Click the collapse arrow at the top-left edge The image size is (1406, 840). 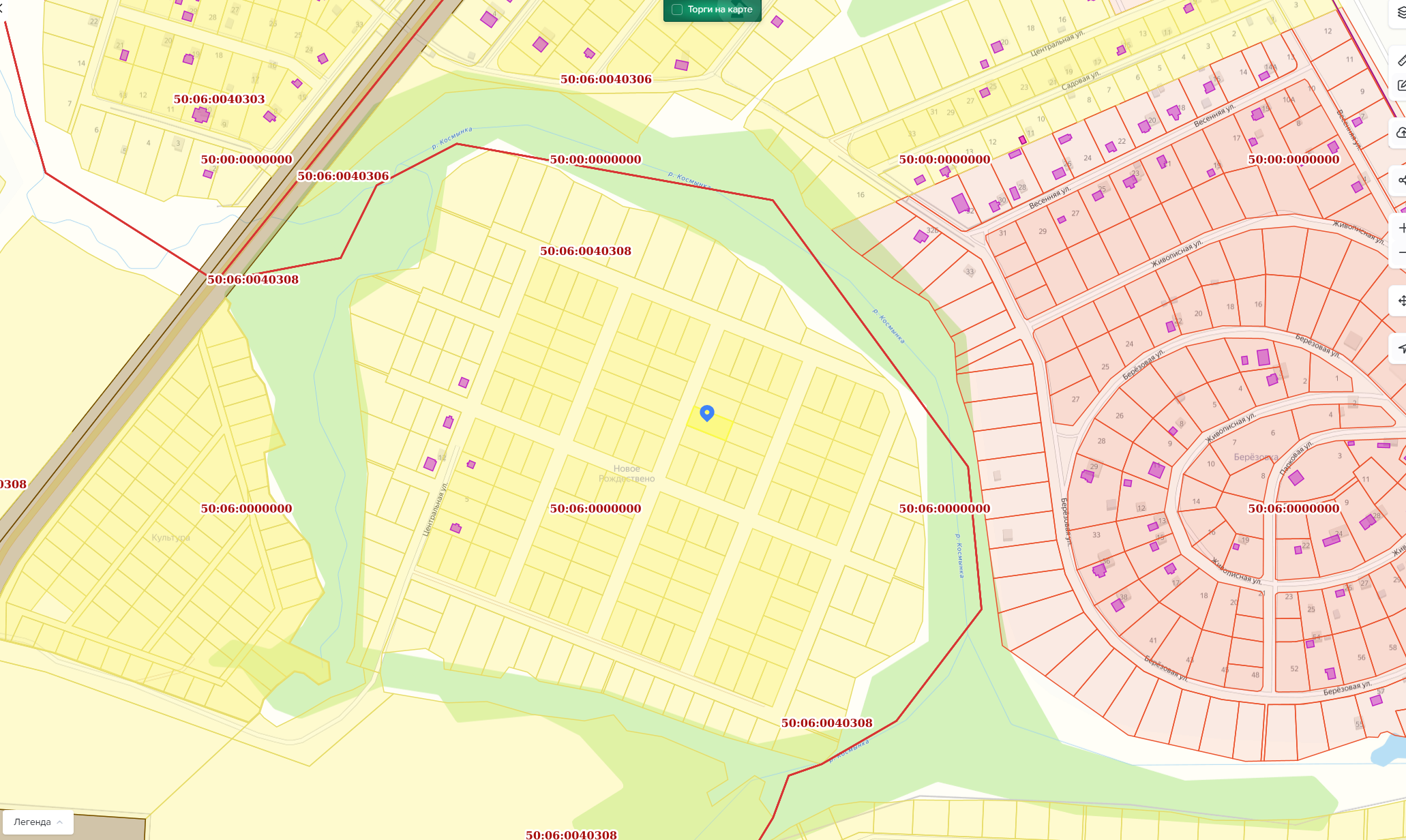pos(2,9)
